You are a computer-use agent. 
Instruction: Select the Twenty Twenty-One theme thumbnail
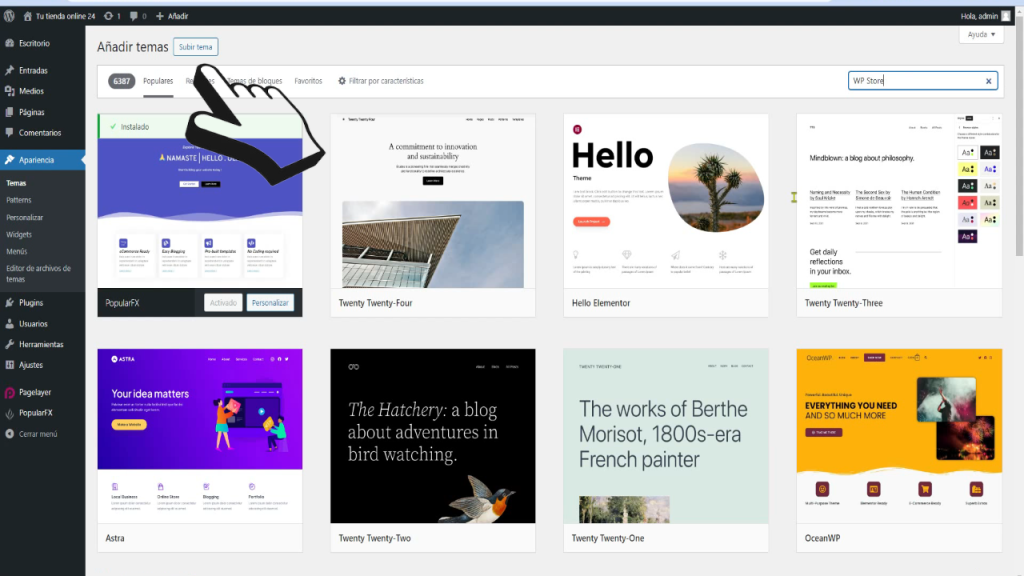coord(666,436)
